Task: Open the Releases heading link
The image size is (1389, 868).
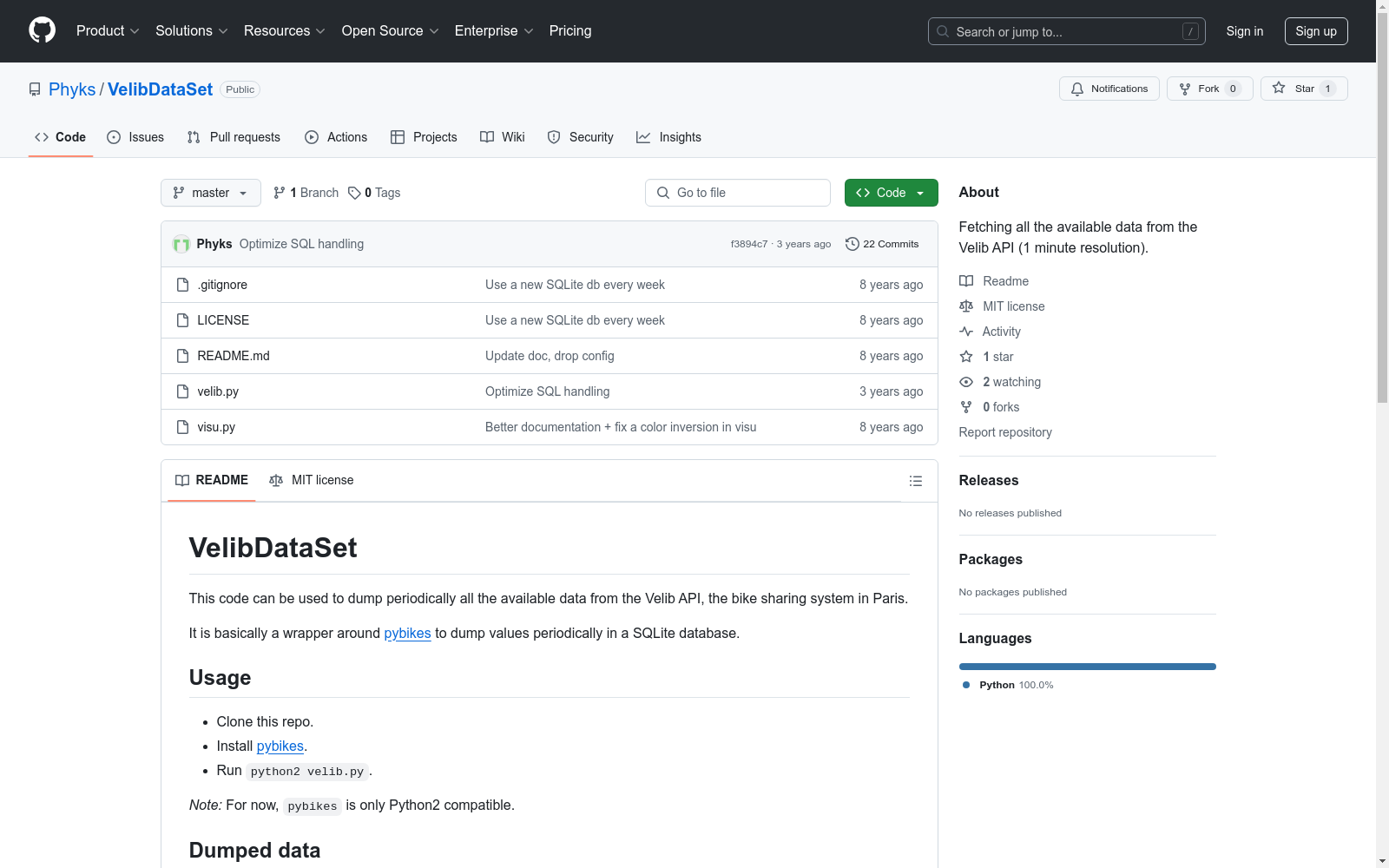Action: (x=989, y=480)
